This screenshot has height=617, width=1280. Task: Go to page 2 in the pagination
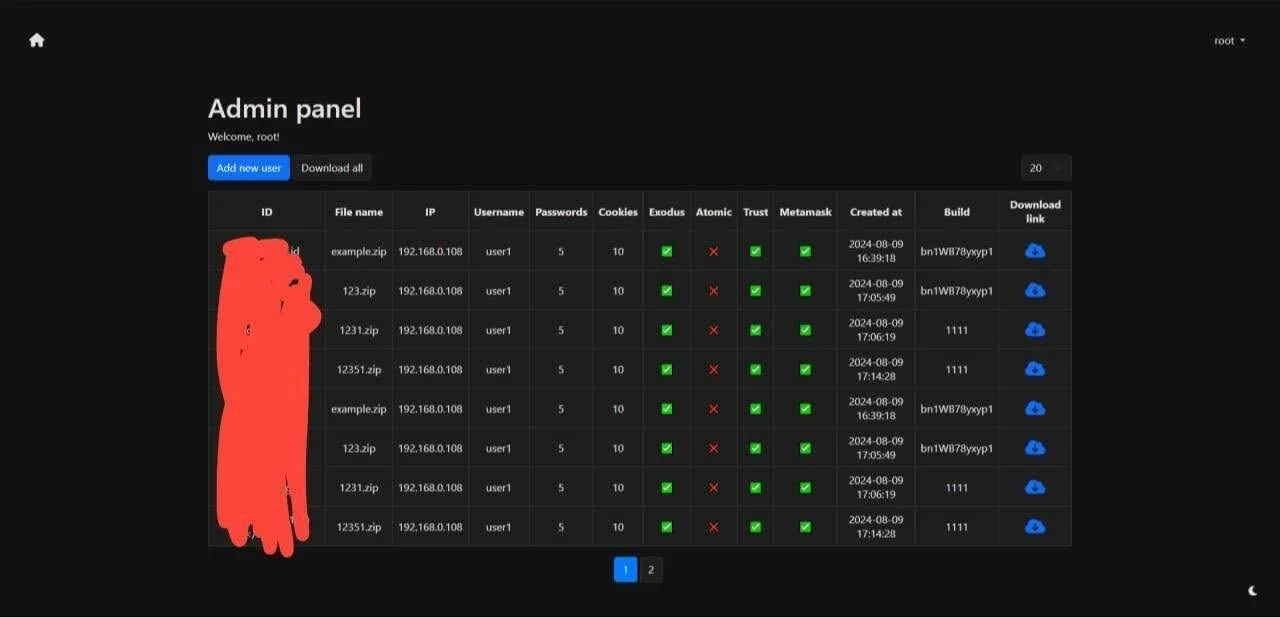pyautogui.click(x=651, y=569)
